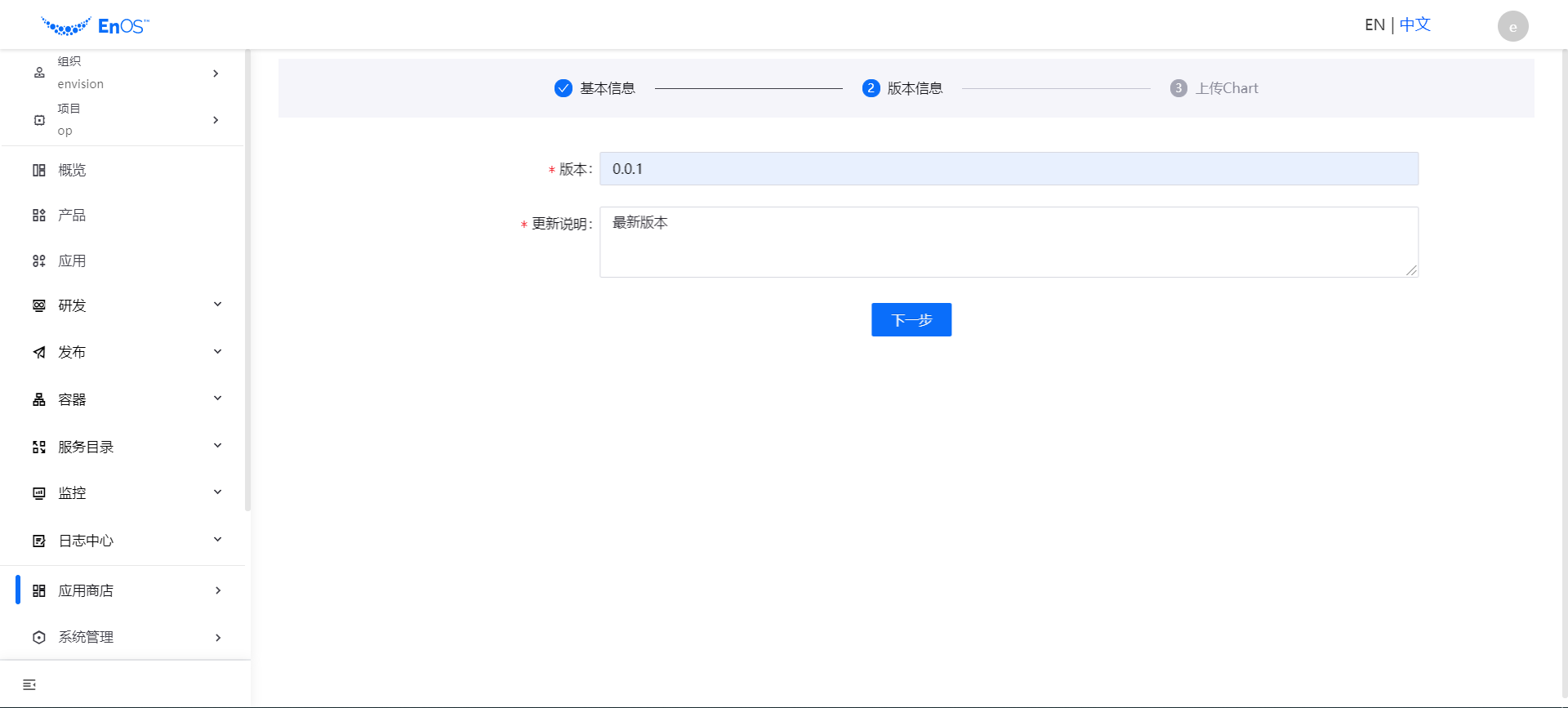The image size is (1568, 708).
Task: Click the 产品 product icon in sidebar
Action: [x=39, y=216]
